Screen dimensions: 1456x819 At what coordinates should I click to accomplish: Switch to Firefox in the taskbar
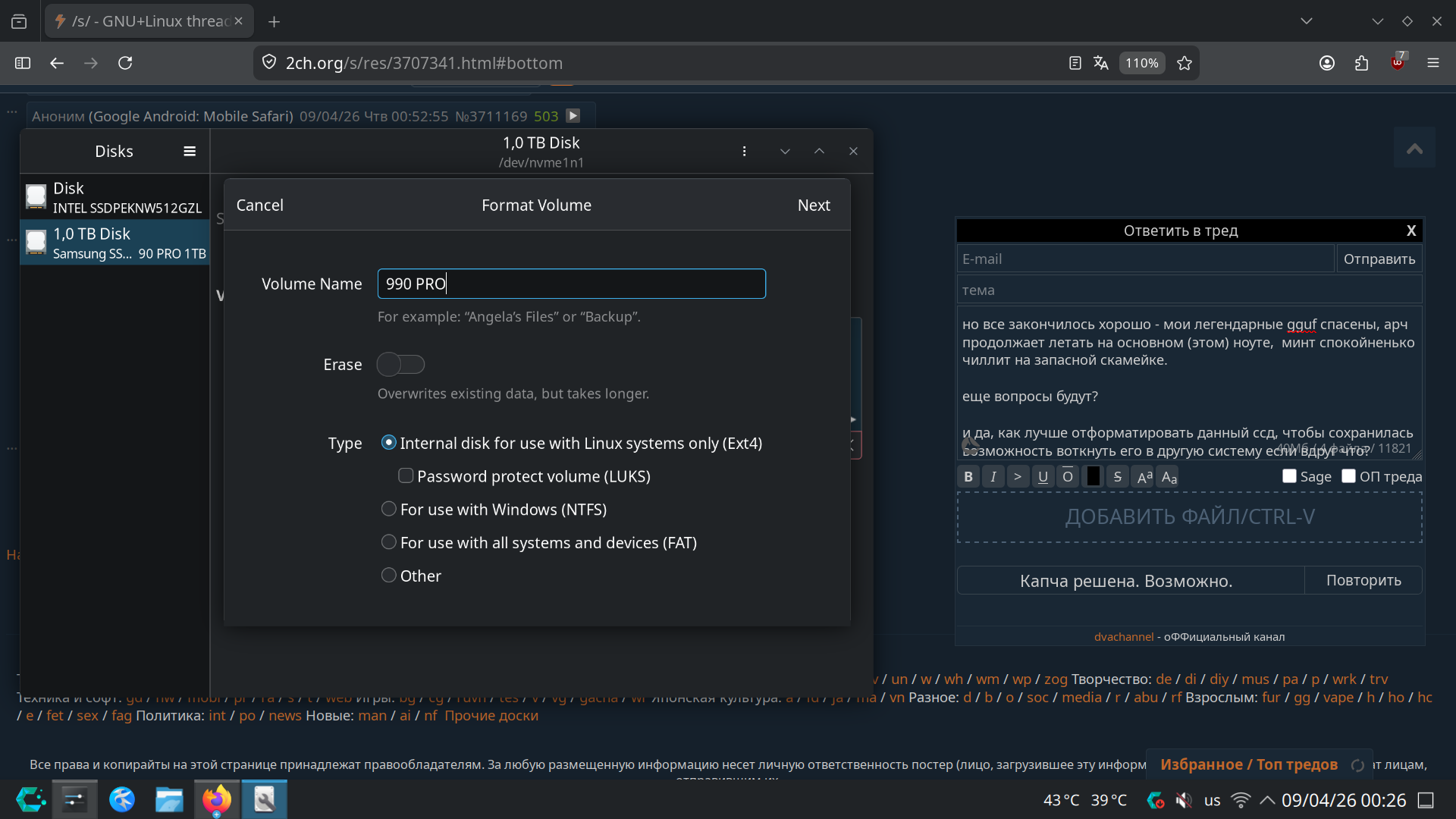(x=217, y=799)
